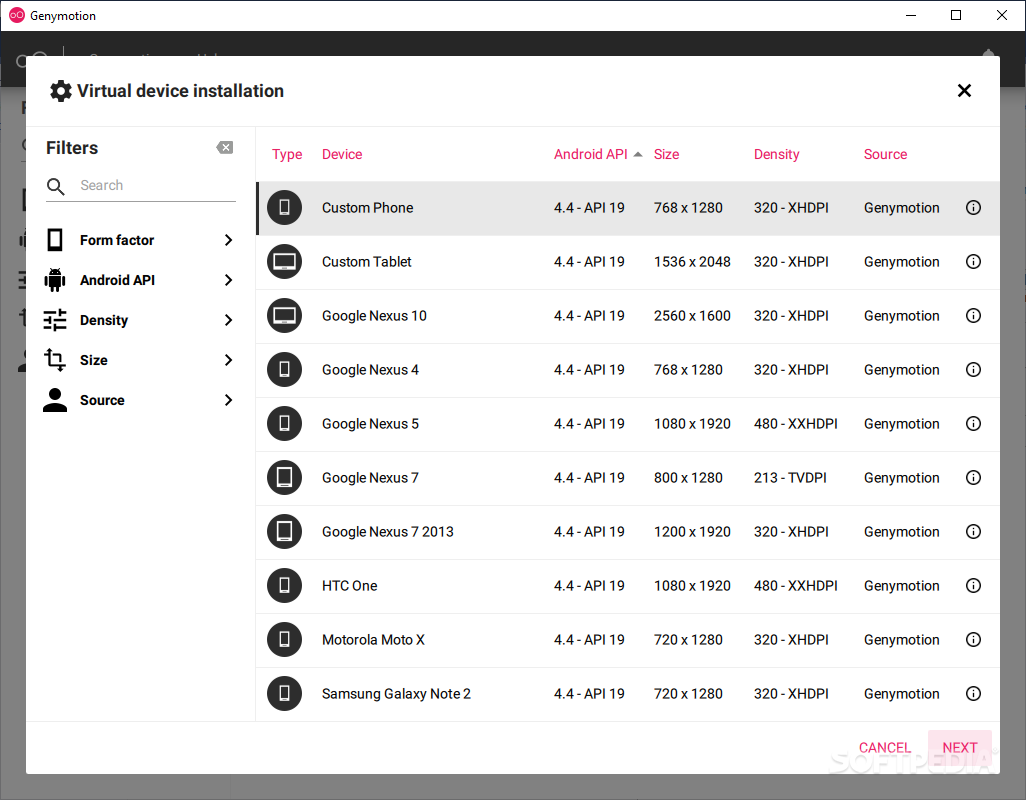
Task: Click the phone type icon for Custom Phone
Action: [284, 208]
